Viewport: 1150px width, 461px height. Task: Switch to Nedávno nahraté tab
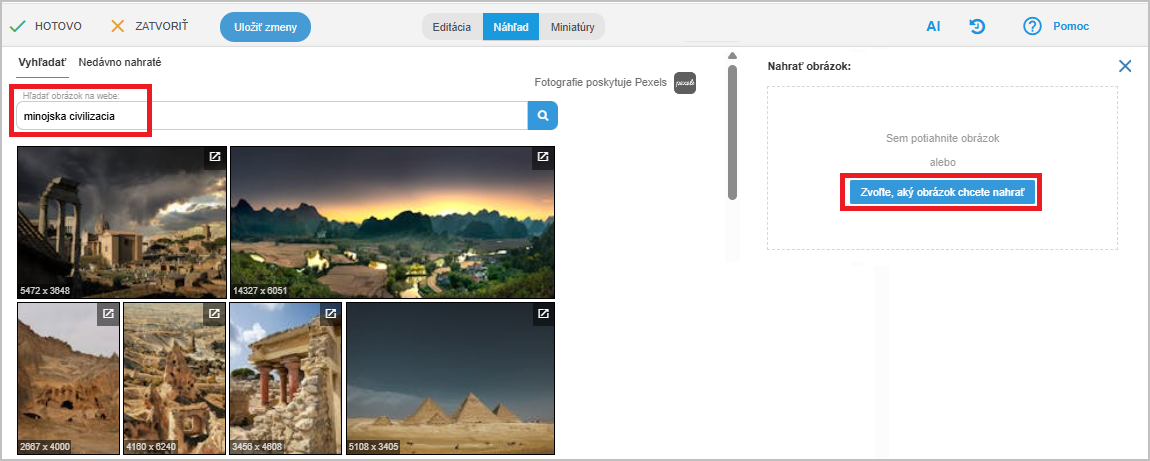point(120,62)
